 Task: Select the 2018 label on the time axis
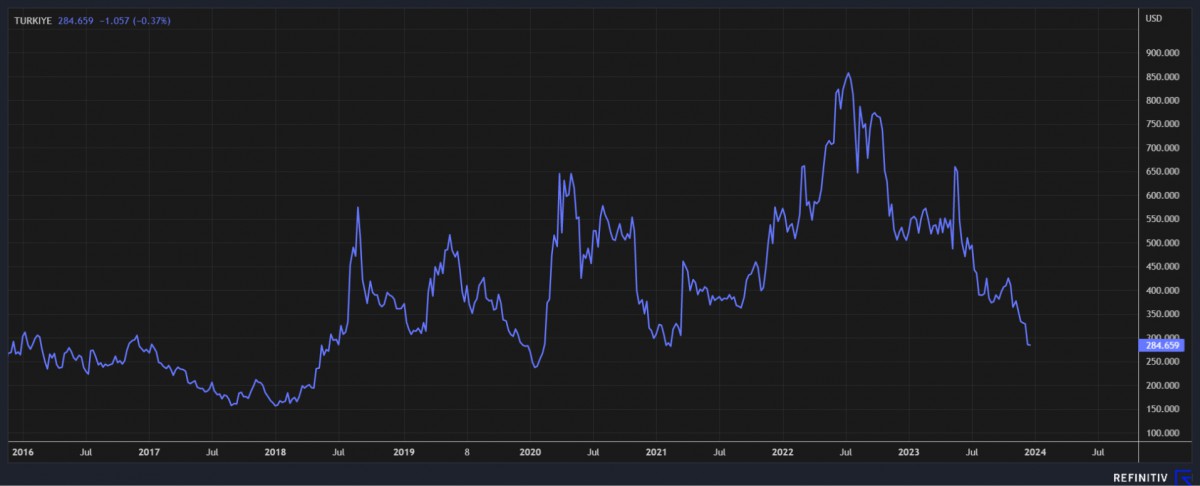[274, 452]
